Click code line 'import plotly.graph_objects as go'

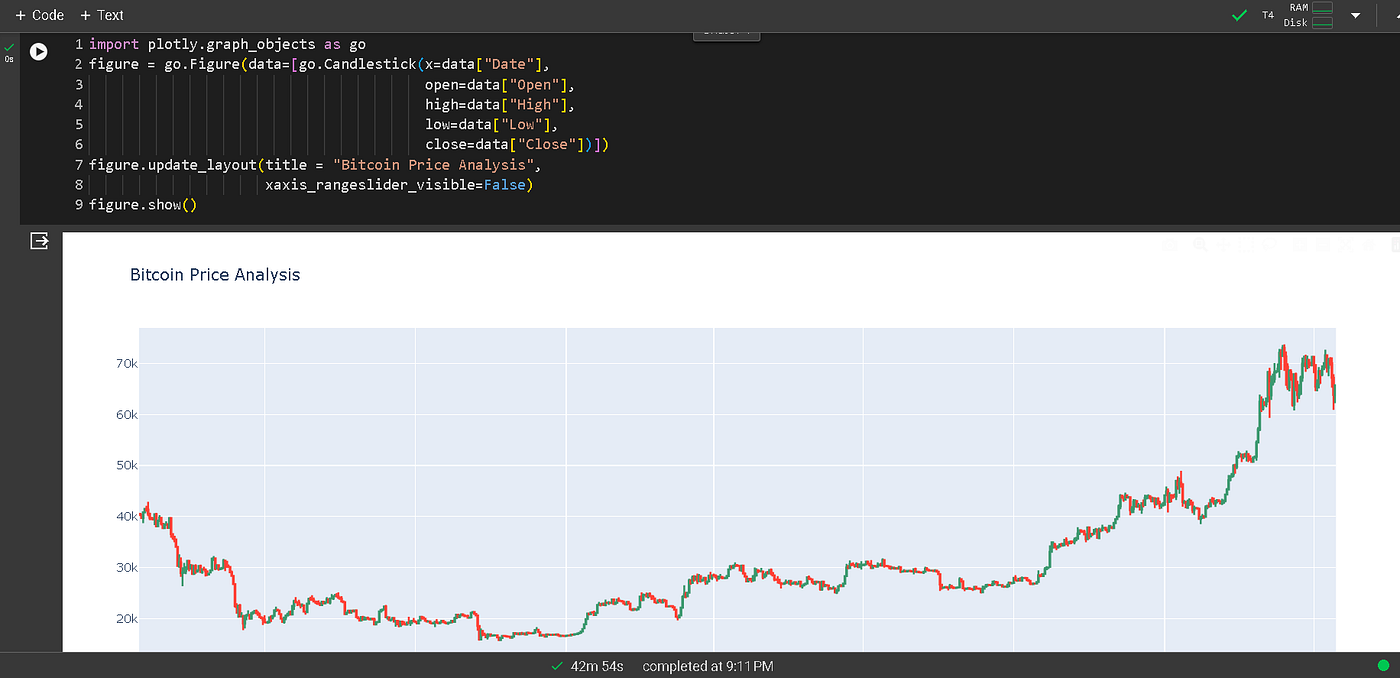tap(227, 44)
